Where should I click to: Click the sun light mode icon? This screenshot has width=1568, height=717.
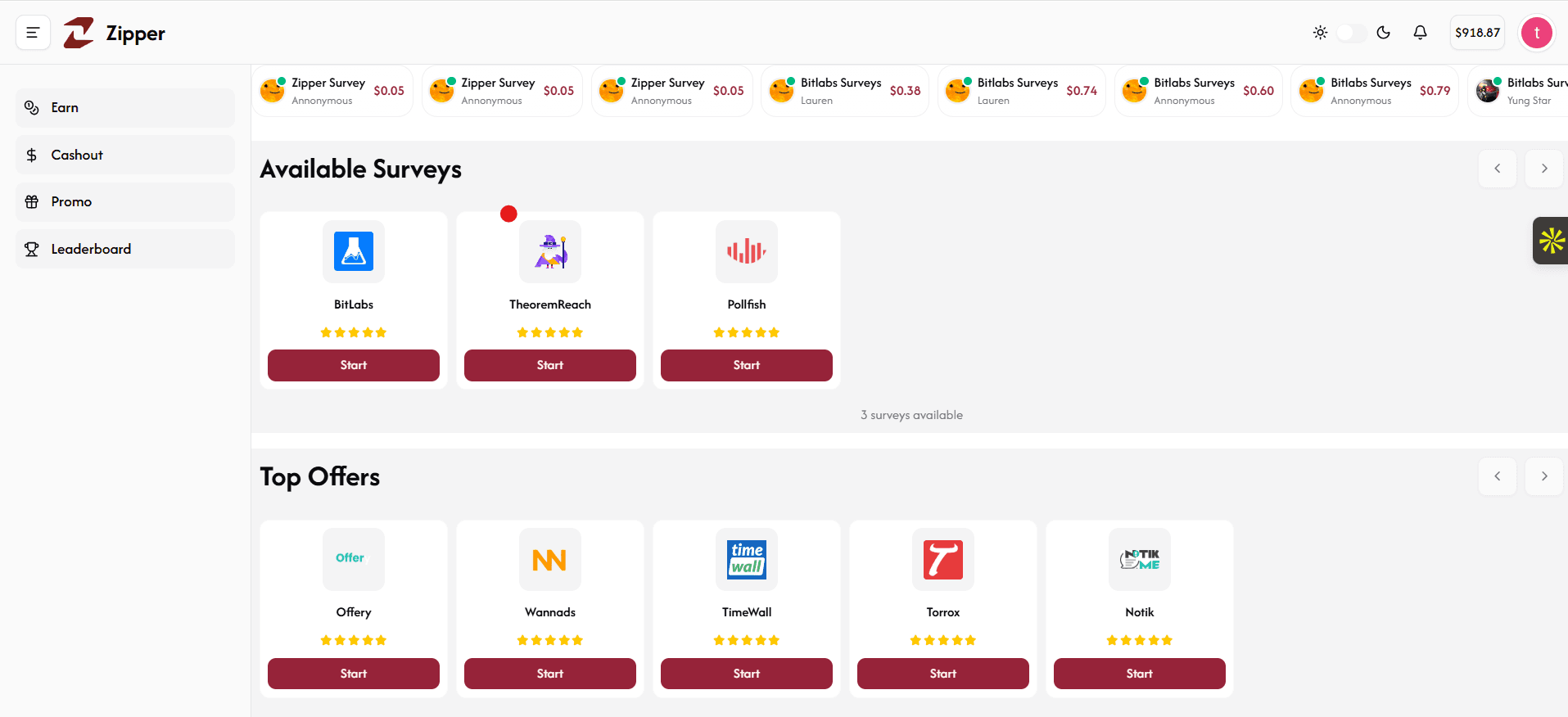[1320, 33]
